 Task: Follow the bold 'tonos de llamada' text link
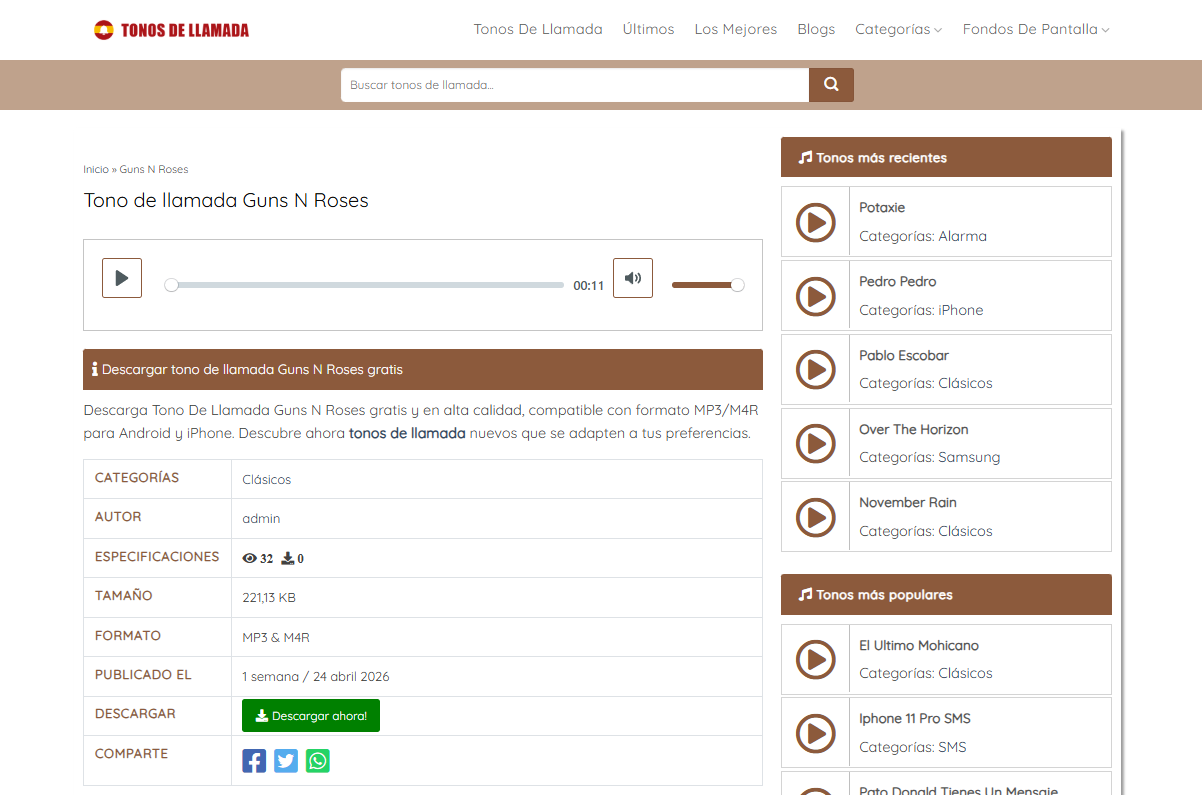(x=407, y=433)
